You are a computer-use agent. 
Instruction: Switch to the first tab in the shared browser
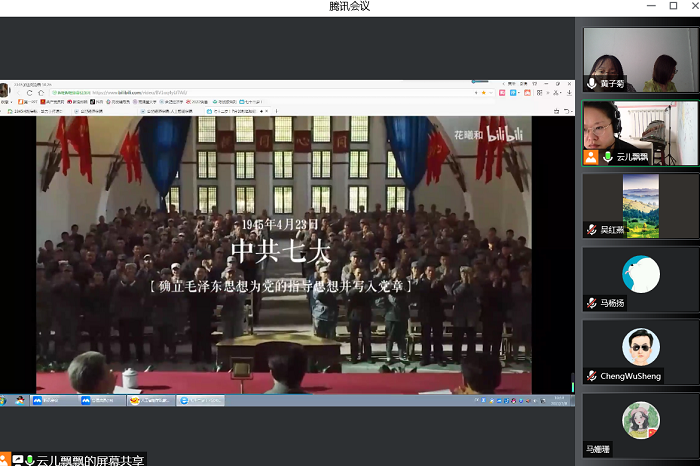(35, 111)
